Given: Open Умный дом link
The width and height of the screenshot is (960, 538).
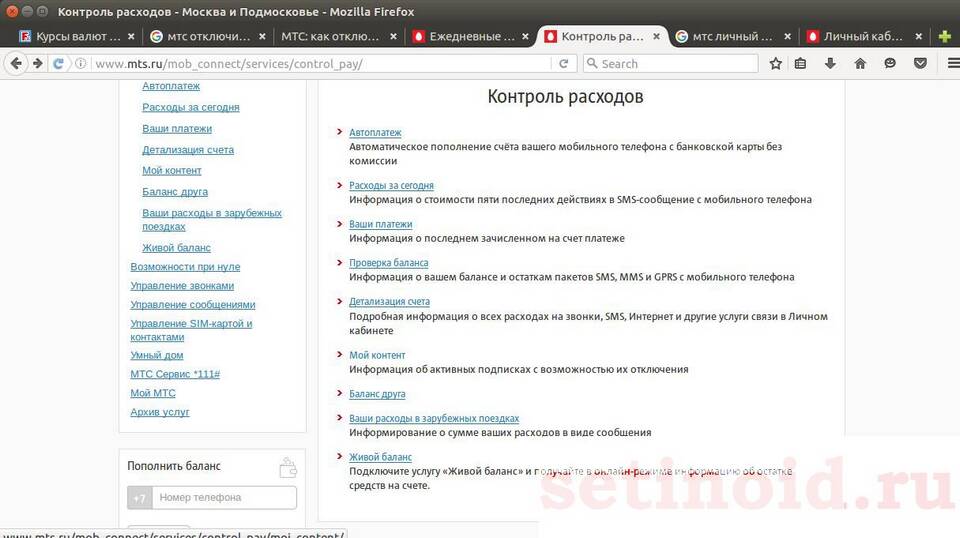Looking at the screenshot, I should pos(157,355).
